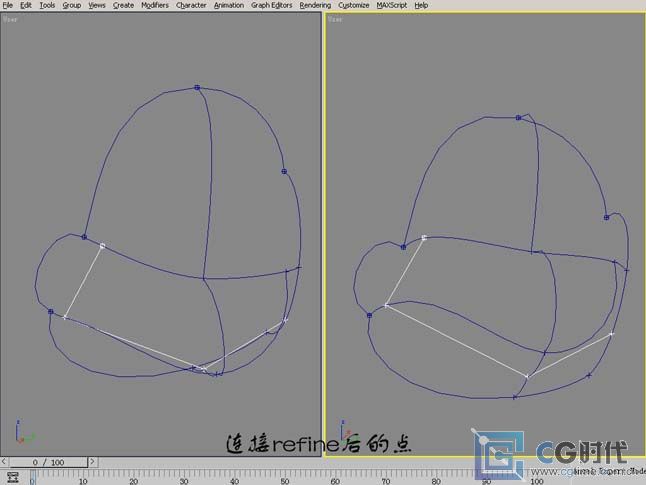646x485 pixels.
Task: Open the Tools menu
Action: coord(47,5)
